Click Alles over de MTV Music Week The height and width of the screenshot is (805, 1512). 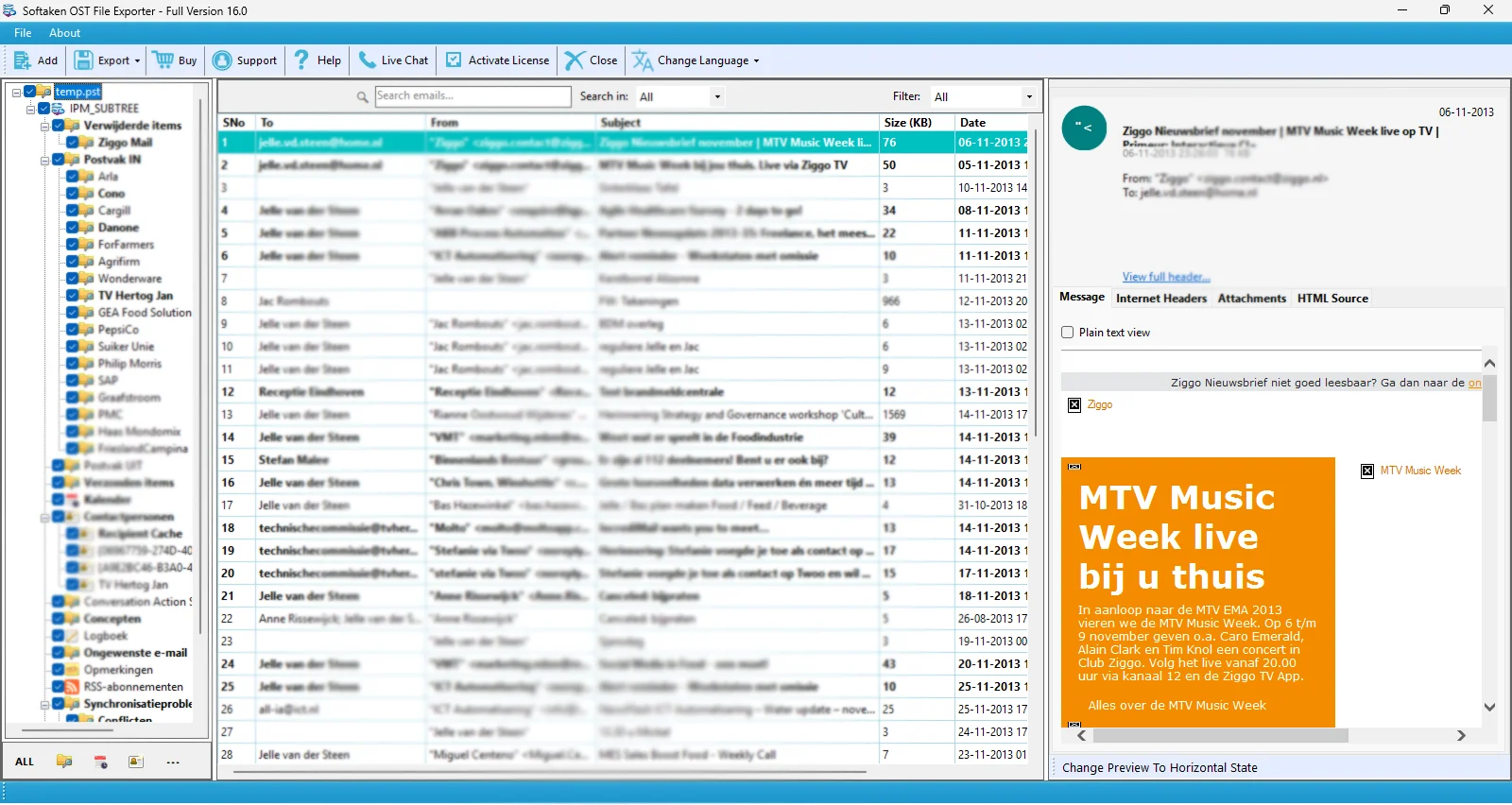click(x=1177, y=706)
